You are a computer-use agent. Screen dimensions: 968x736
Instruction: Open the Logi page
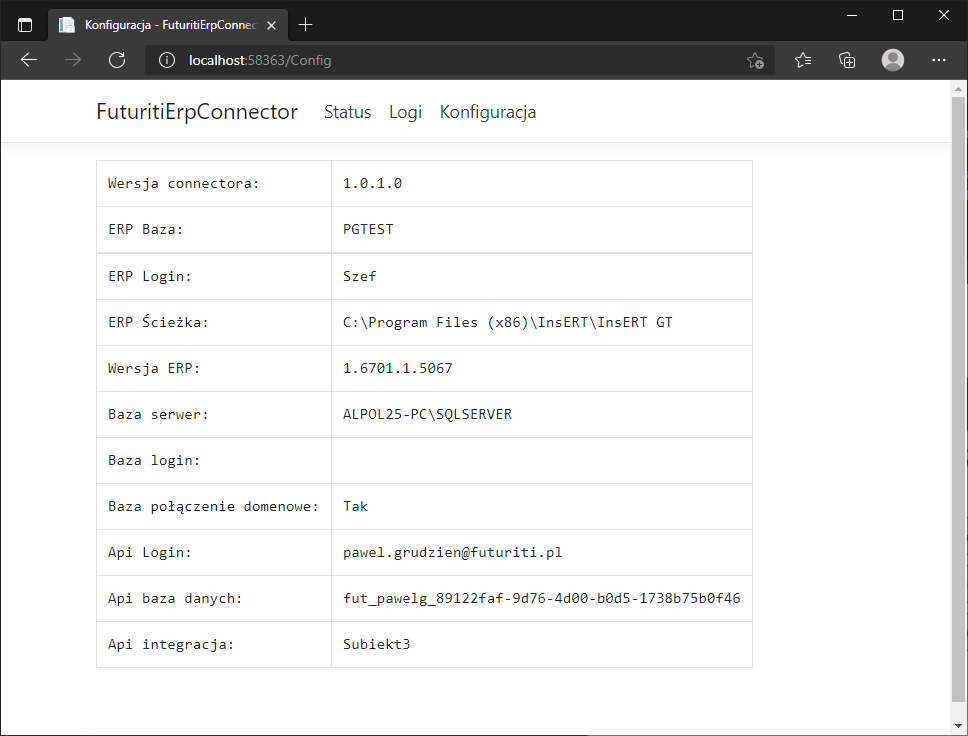[x=405, y=112]
